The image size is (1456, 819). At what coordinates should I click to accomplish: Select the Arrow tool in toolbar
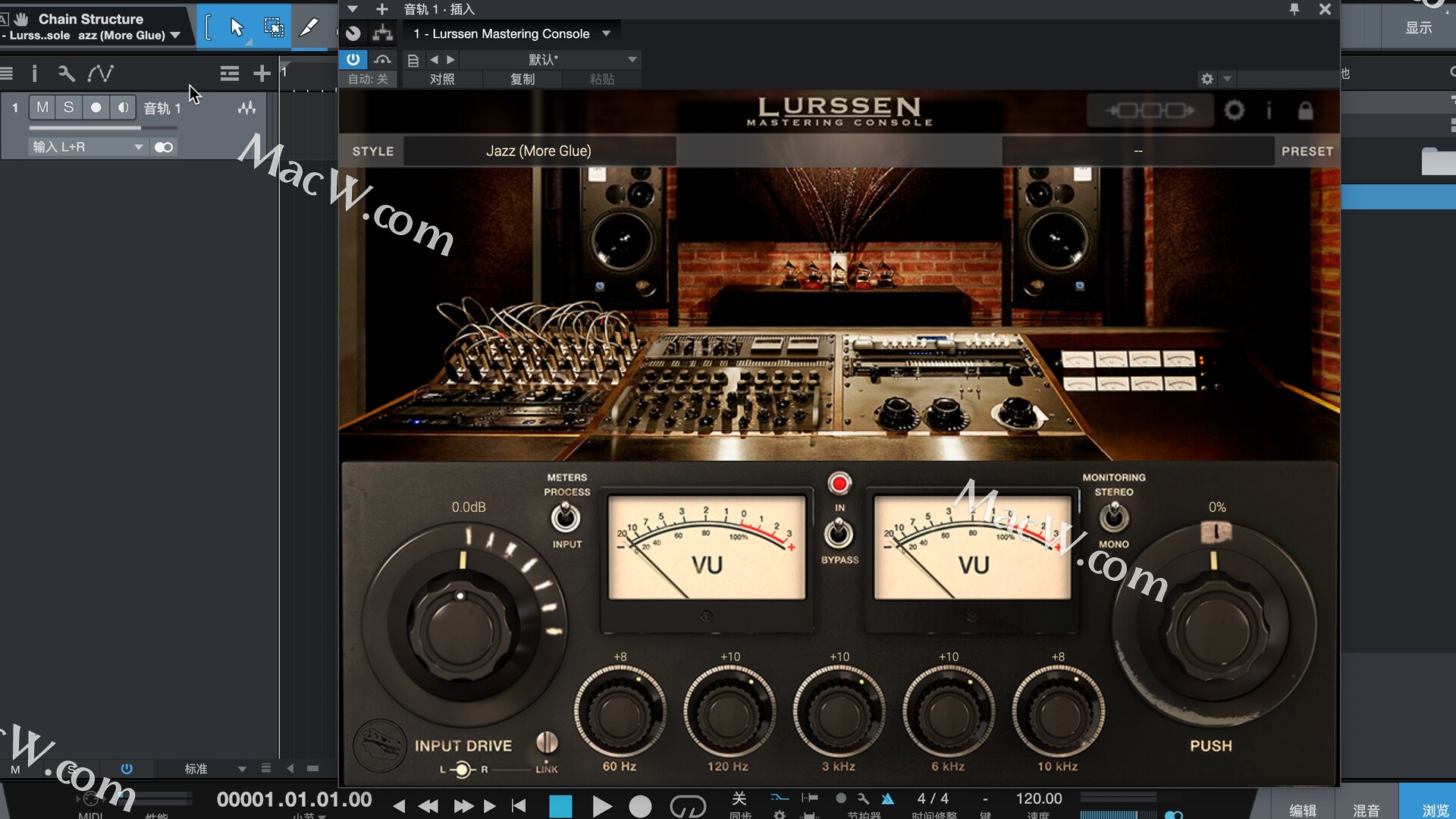pos(237,28)
